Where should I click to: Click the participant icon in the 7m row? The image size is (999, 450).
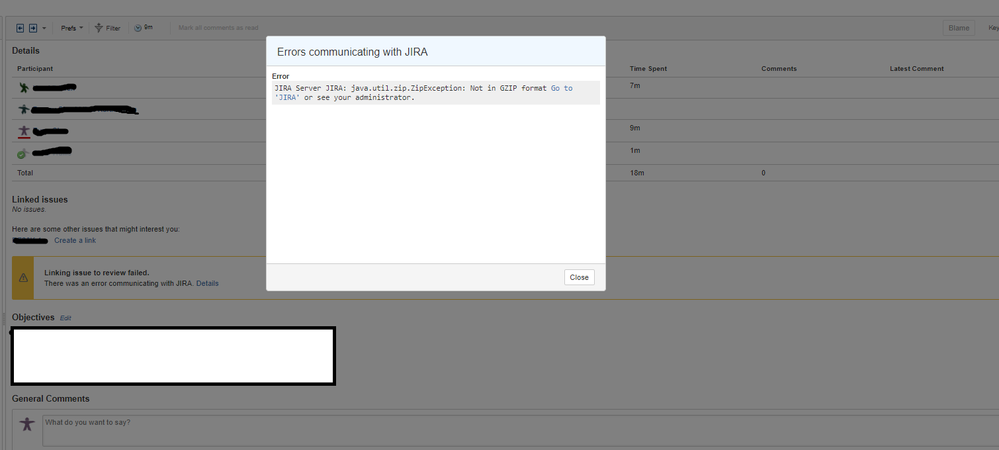[24, 87]
